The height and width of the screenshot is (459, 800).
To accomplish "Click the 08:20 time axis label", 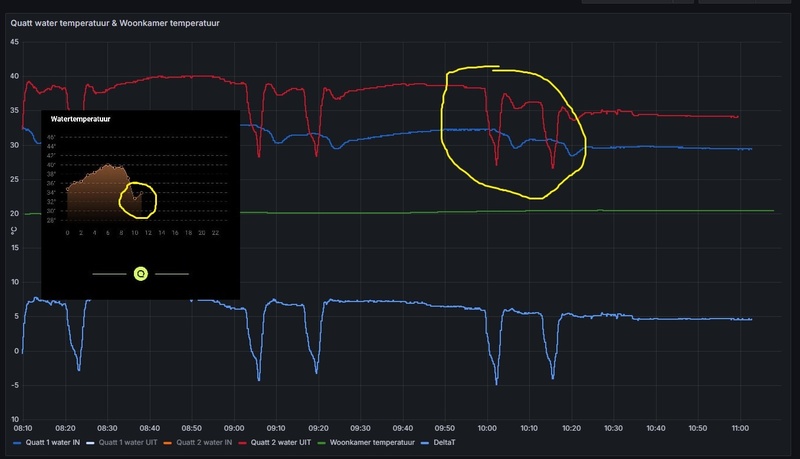I will coord(65,428).
